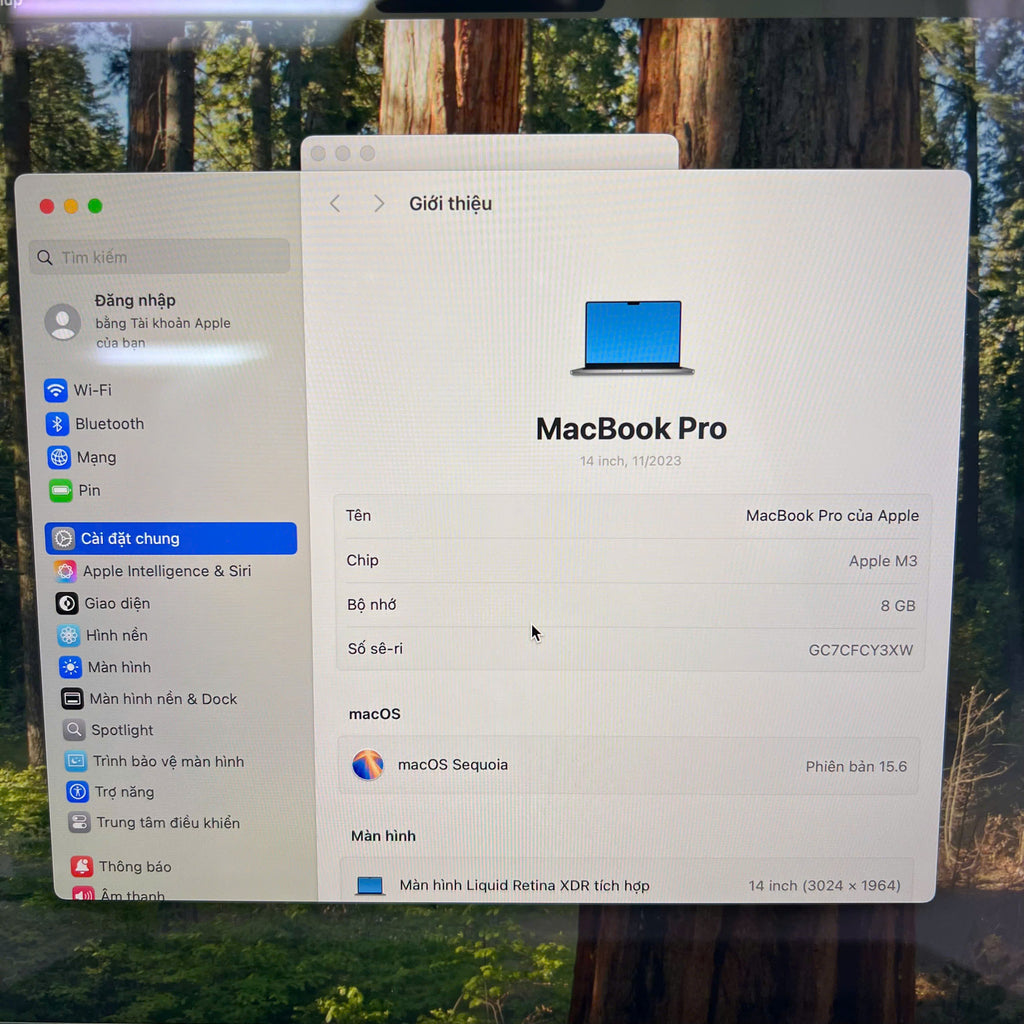Open Màn hình nền & Dock
Image resolution: width=1024 pixels, height=1024 pixels.
point(162,699)
